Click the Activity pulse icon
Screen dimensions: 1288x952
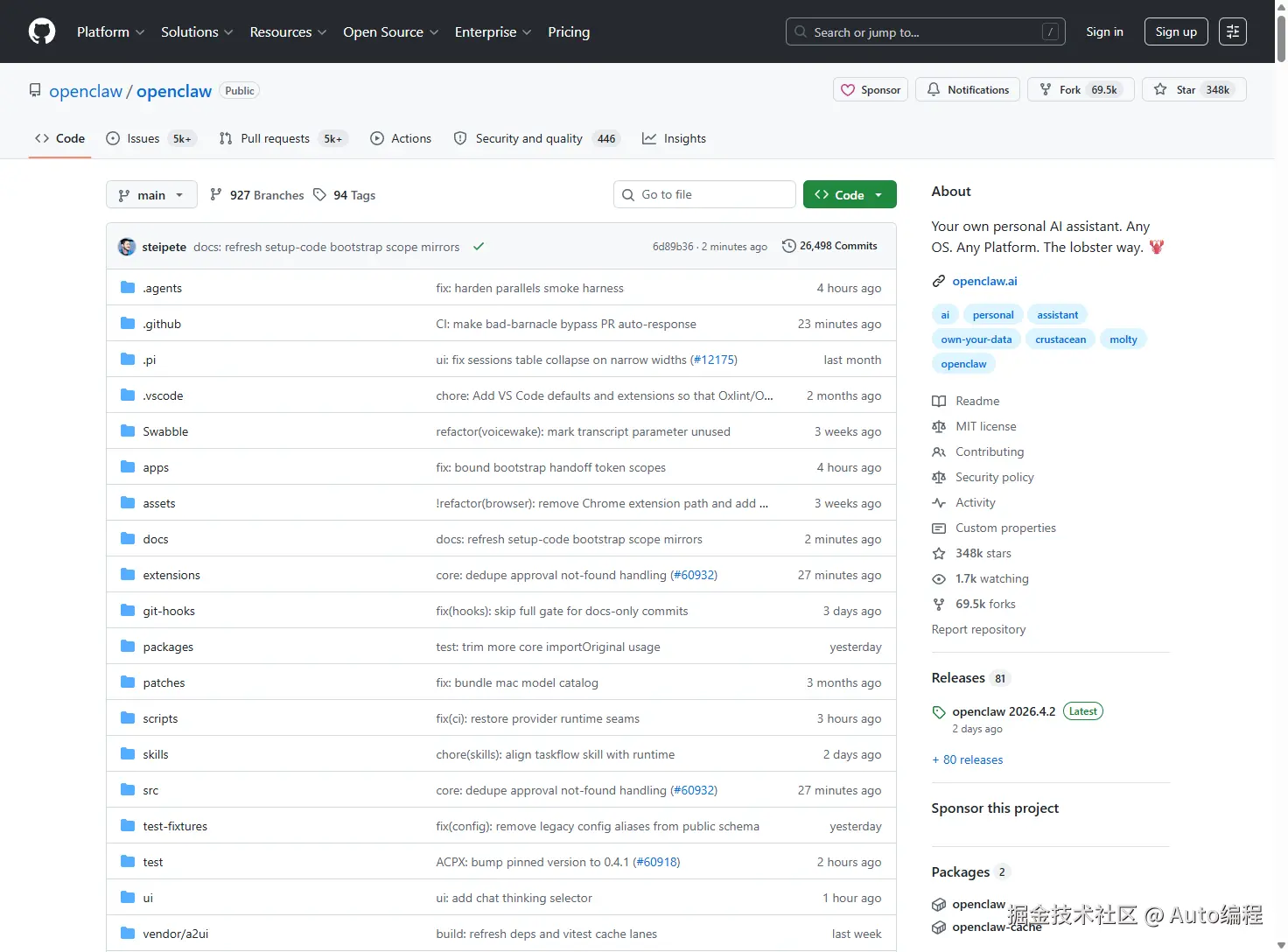939,502
